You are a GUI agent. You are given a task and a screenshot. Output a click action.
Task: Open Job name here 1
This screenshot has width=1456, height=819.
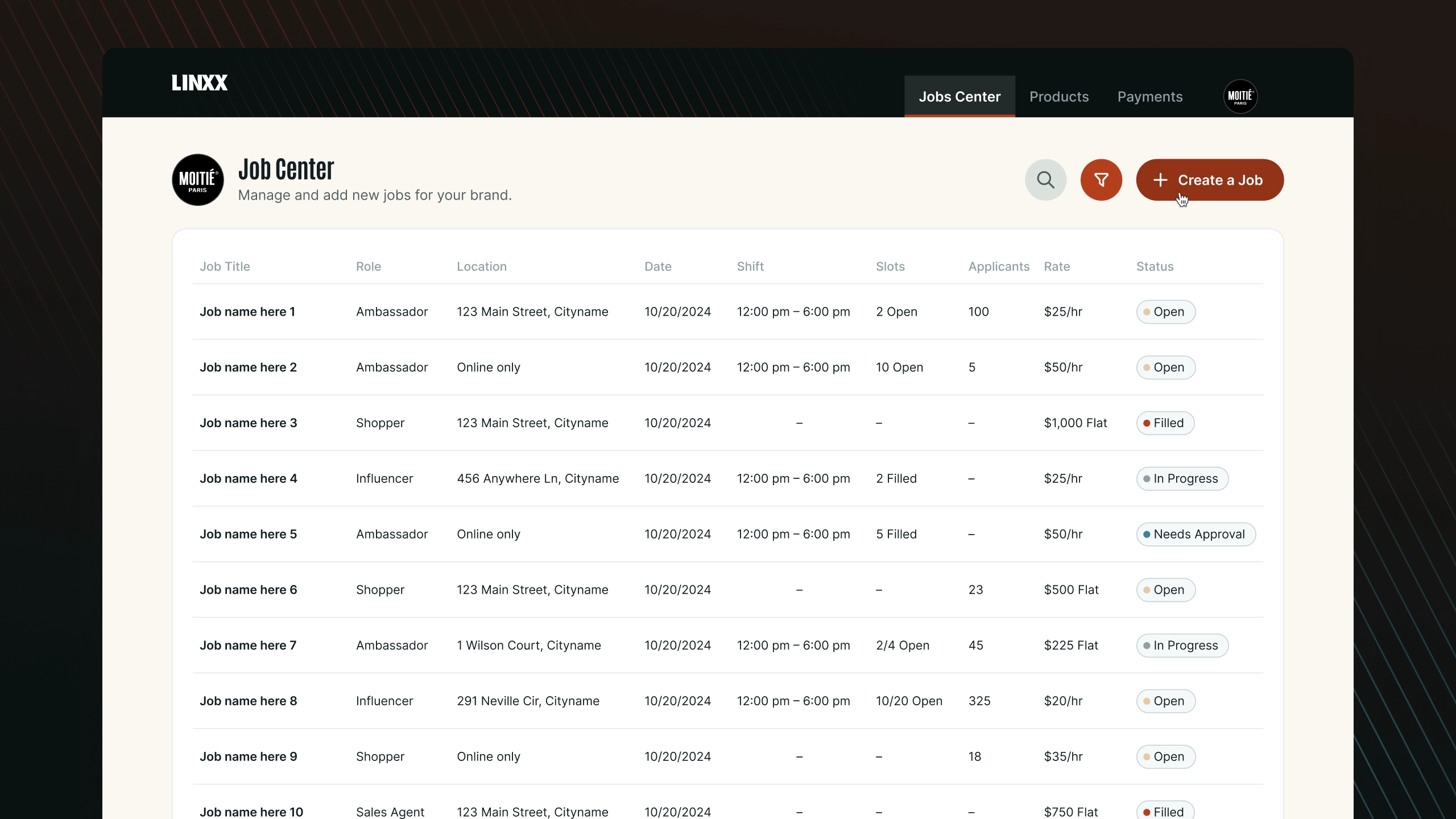[x=247, y=312]
